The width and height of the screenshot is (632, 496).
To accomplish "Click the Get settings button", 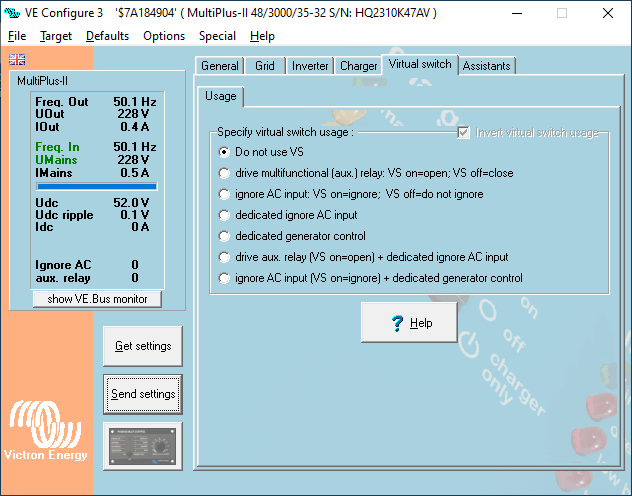I will click(143, 346).
